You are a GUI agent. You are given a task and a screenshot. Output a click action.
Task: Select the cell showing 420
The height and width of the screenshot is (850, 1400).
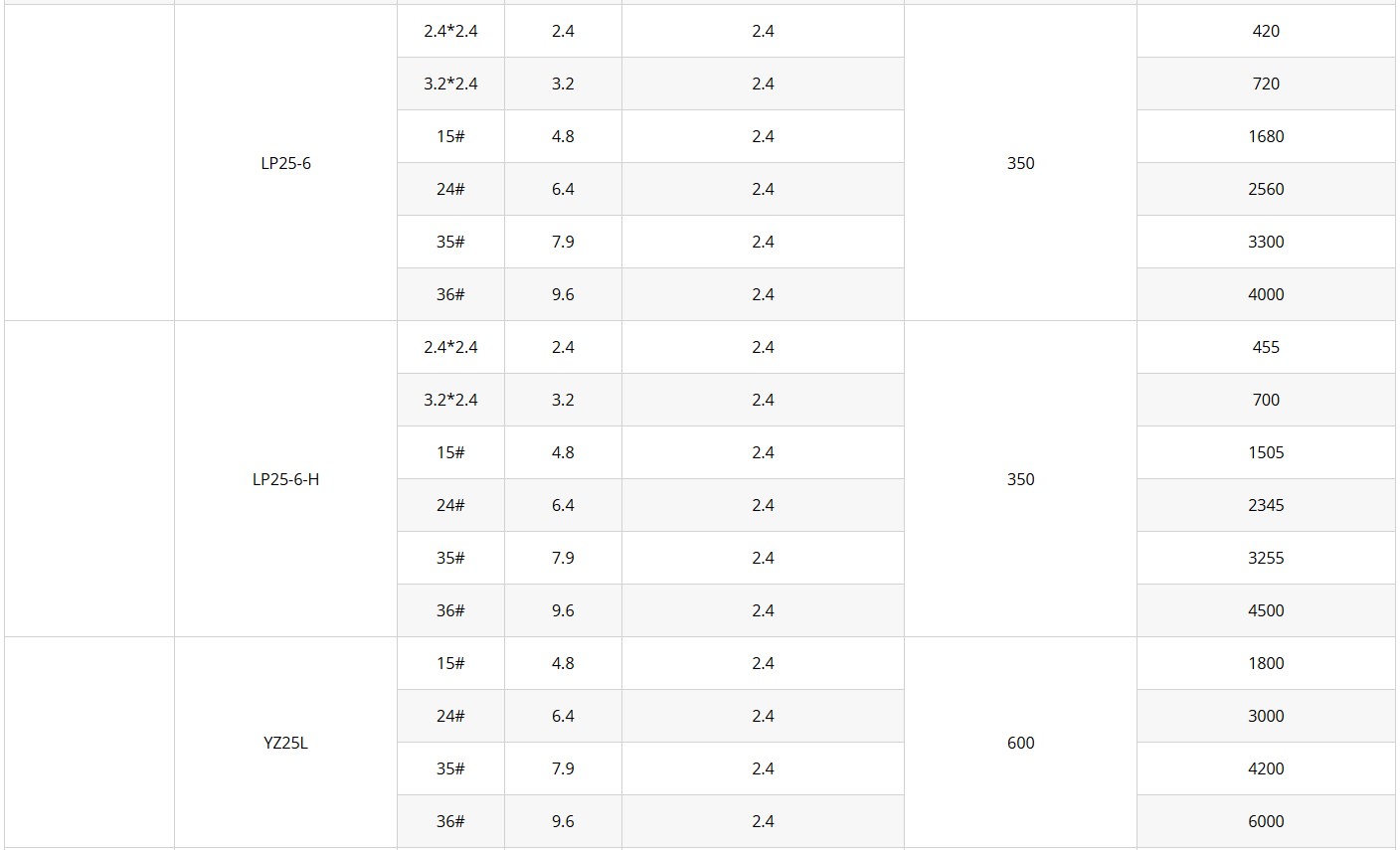[1266, 31]
